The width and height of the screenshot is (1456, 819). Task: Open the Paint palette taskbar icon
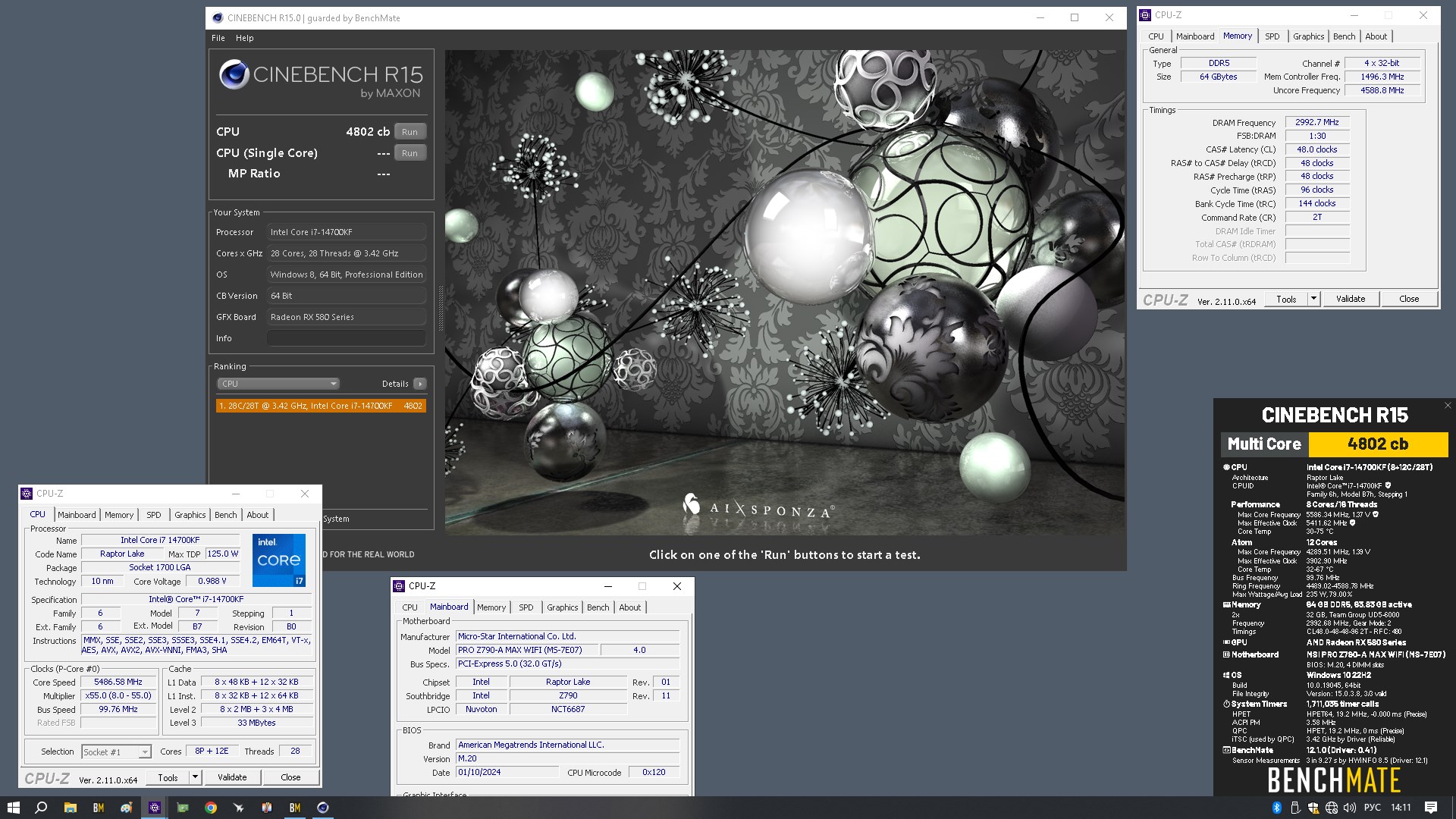click(127, 808)
